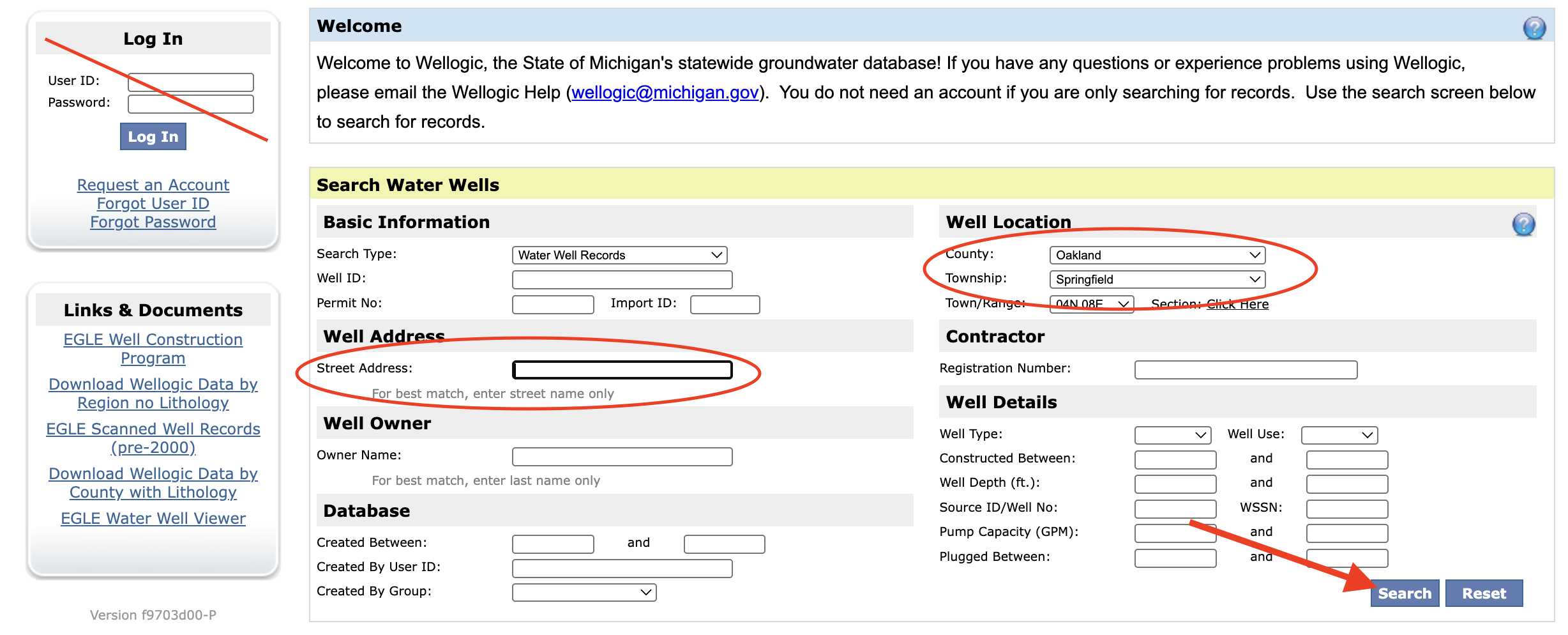Image resolution: width=1568 pixels, height=635 pixels.
Task: Open the Well Use dropdown
Action: click(x=1339, y=435)
